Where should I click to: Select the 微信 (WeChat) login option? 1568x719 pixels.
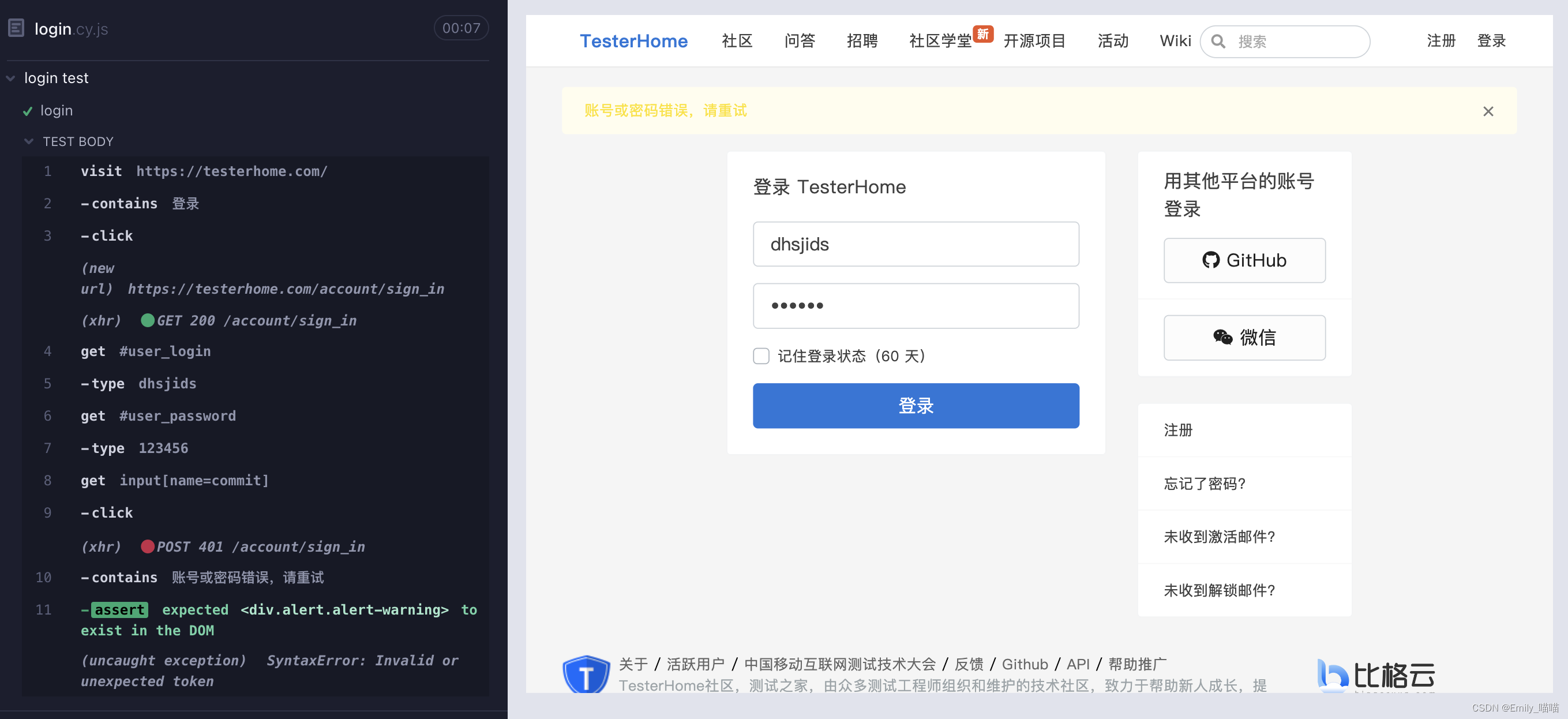[1244, 337]
